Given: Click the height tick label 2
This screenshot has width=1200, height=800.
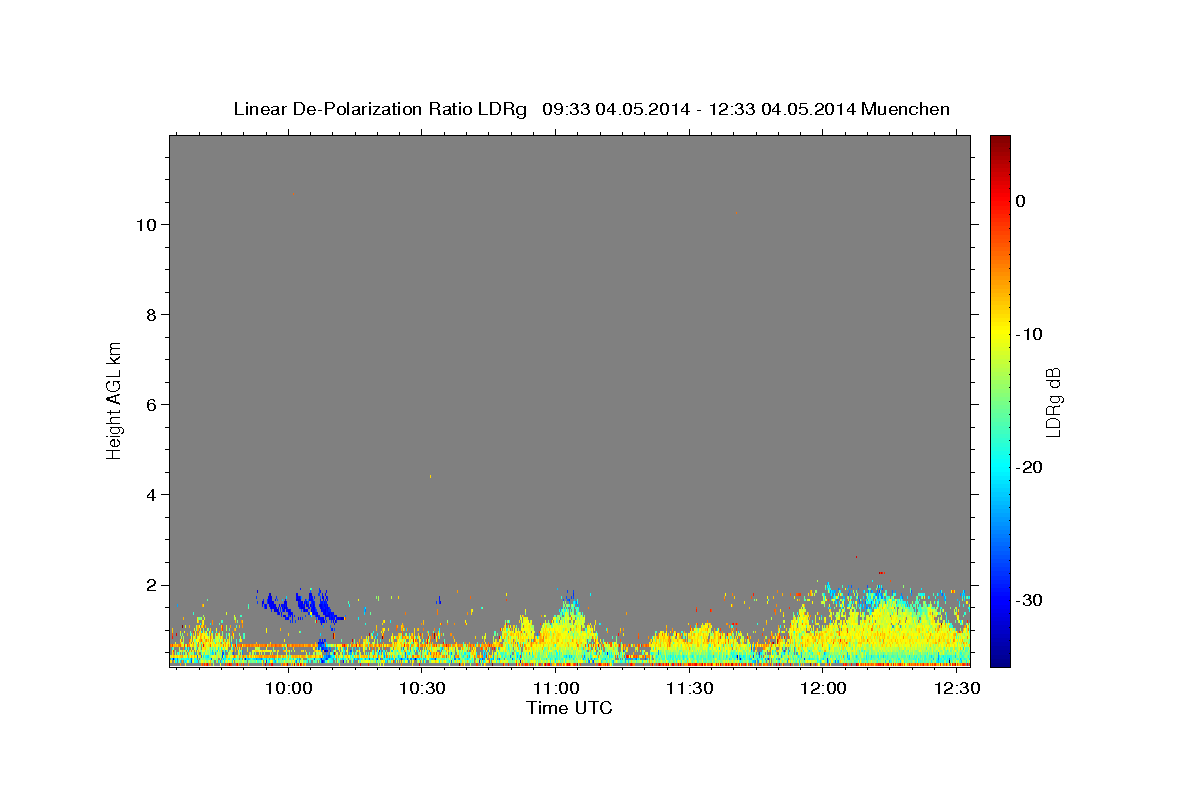Looking at the screenshot, I should [x=150, y=585].
